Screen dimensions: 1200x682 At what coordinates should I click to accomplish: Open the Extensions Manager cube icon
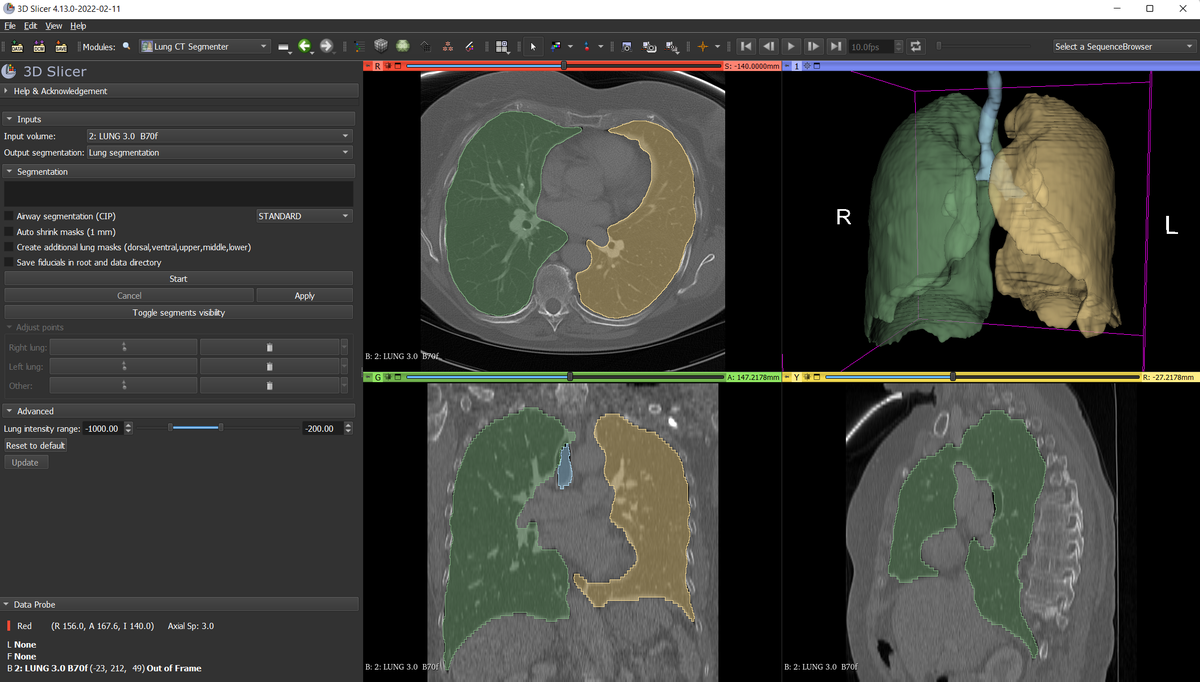point(380,45)
